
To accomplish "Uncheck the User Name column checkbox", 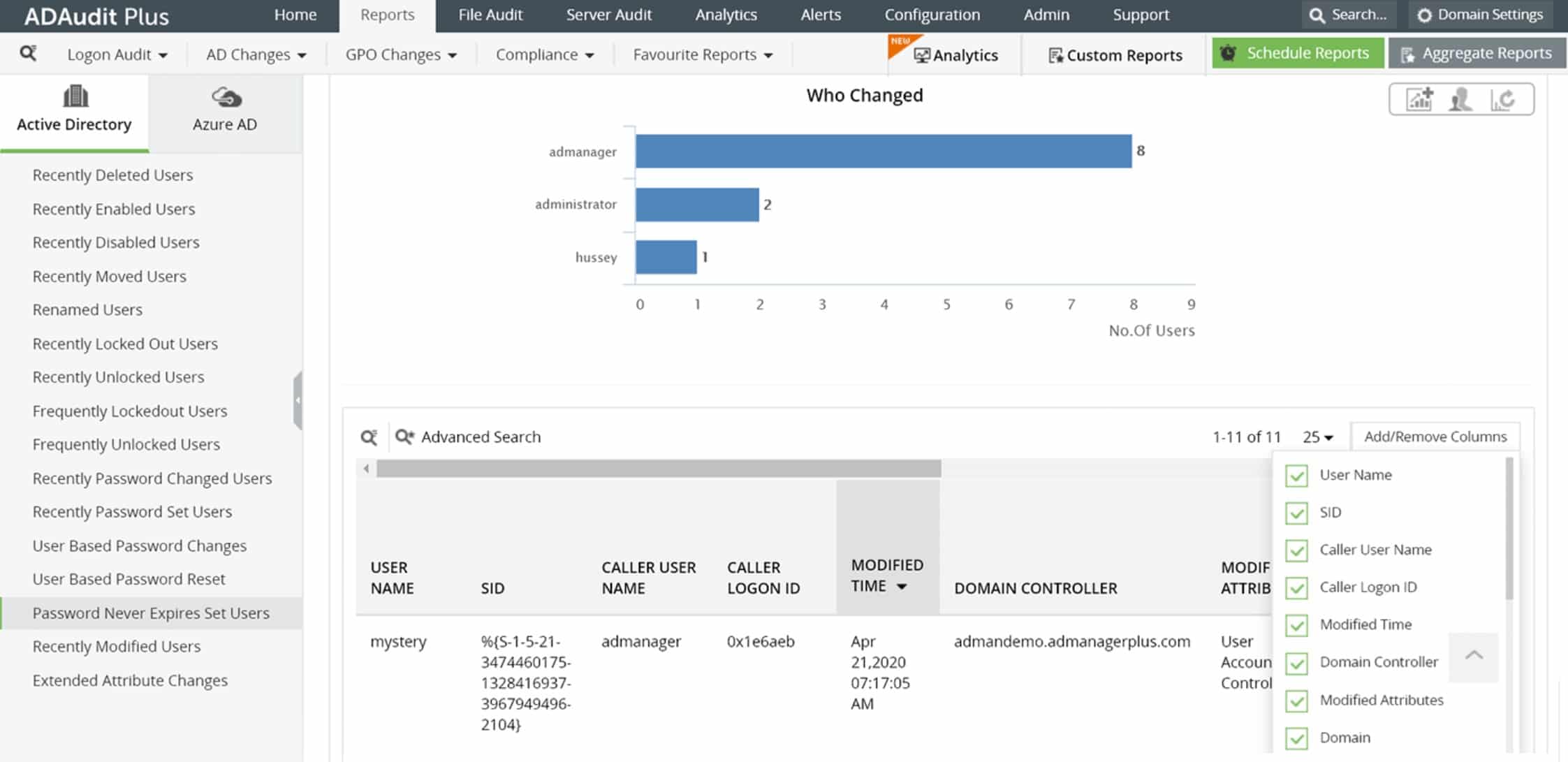I will click(x=1296, y=475).
